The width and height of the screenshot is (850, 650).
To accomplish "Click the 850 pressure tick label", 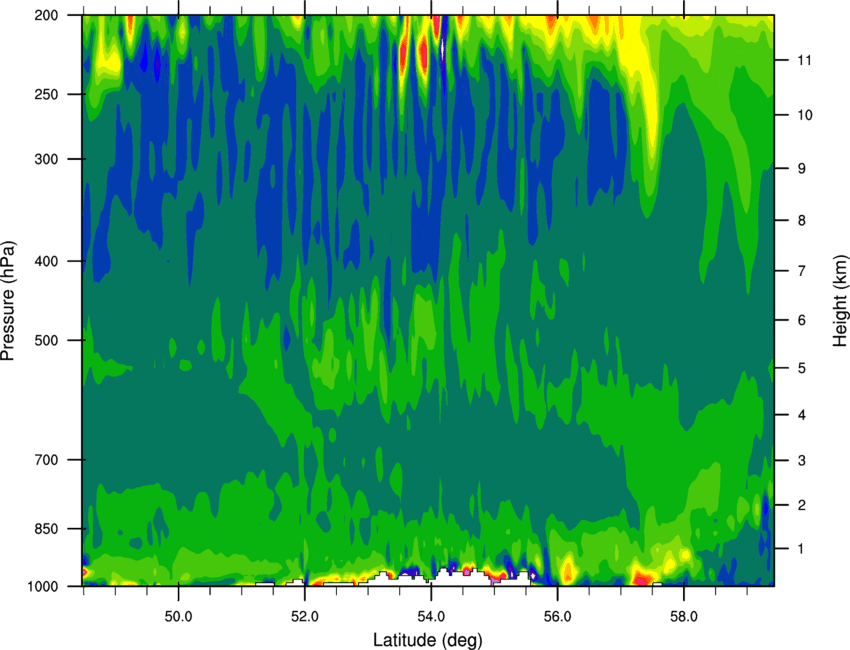I will point(47,529).
